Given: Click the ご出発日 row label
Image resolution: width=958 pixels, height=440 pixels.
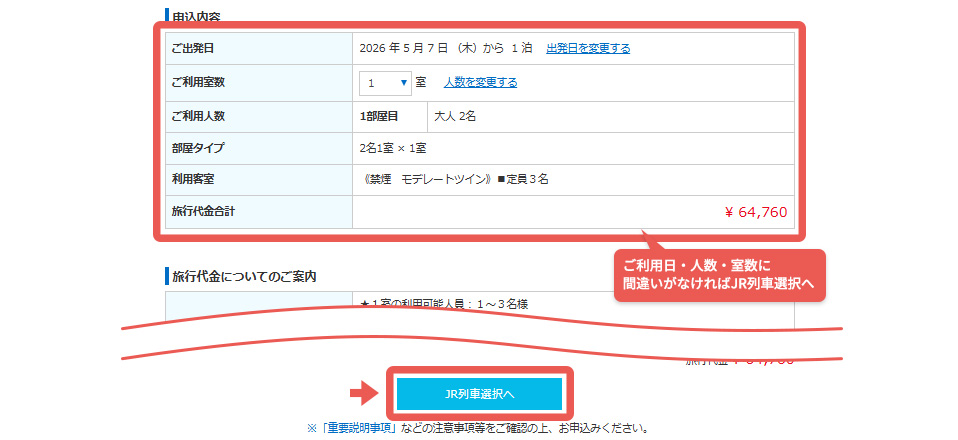Looking at the screenshot, I should (193, 48).
